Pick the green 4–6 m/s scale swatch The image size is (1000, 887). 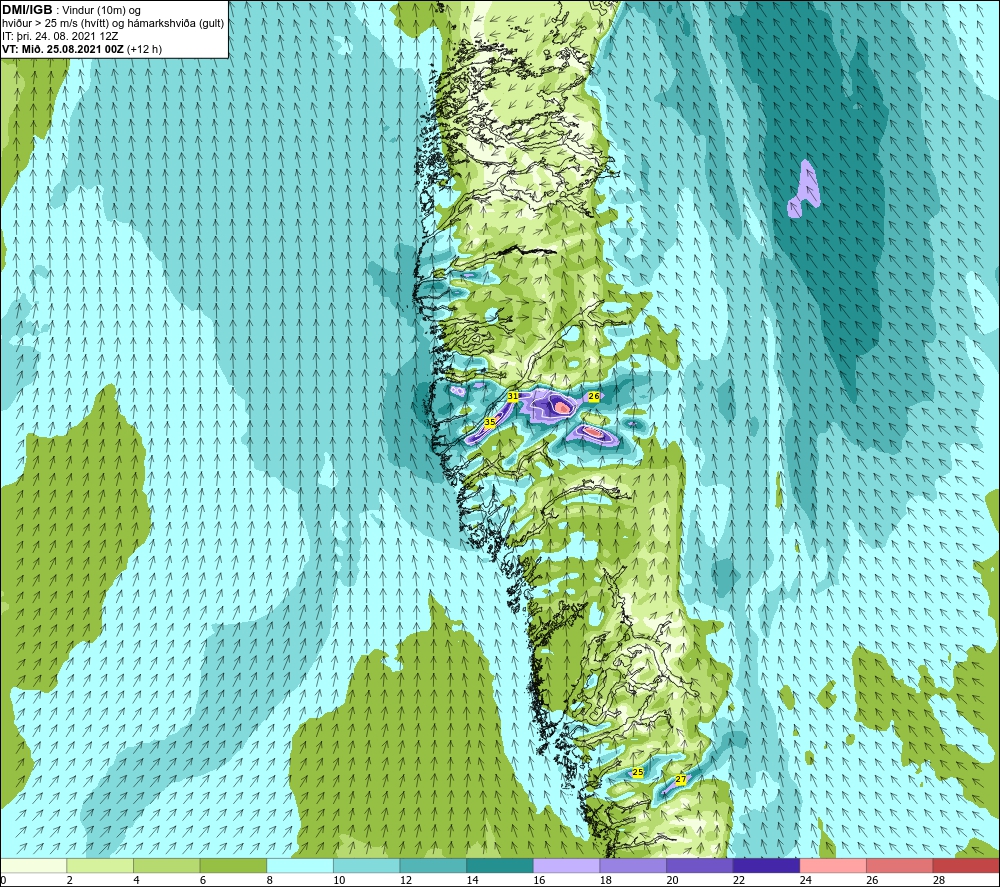coord(166,866)
